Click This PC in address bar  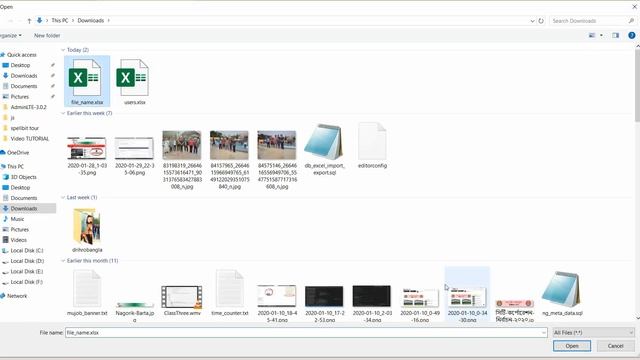point(60,20)
